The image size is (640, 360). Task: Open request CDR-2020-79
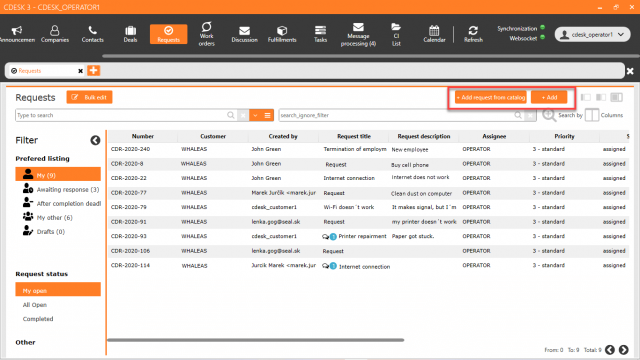[x=369, y=207]
